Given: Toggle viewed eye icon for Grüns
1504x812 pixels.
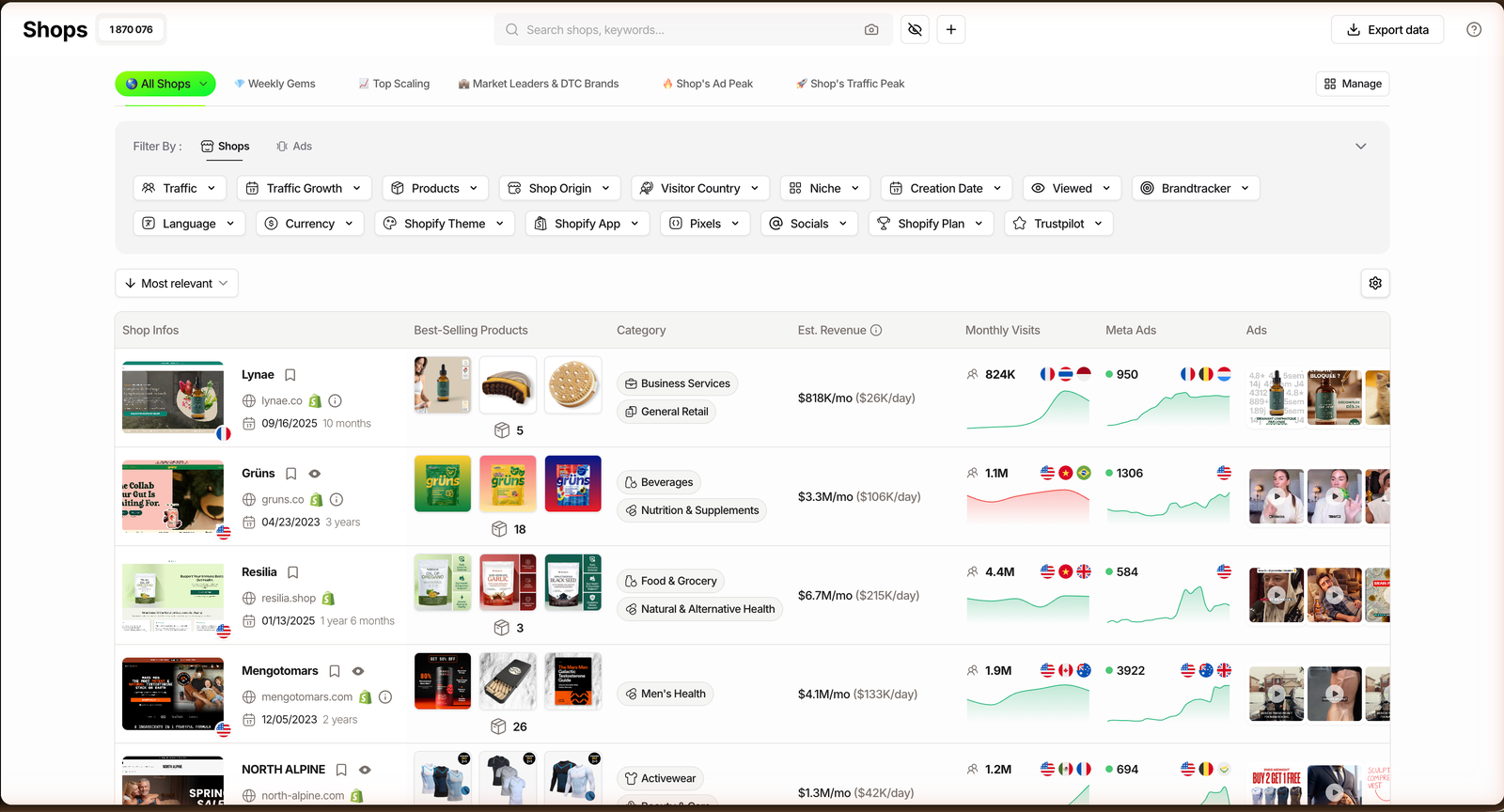Looking at the screenshot, I should click(315, 474).
